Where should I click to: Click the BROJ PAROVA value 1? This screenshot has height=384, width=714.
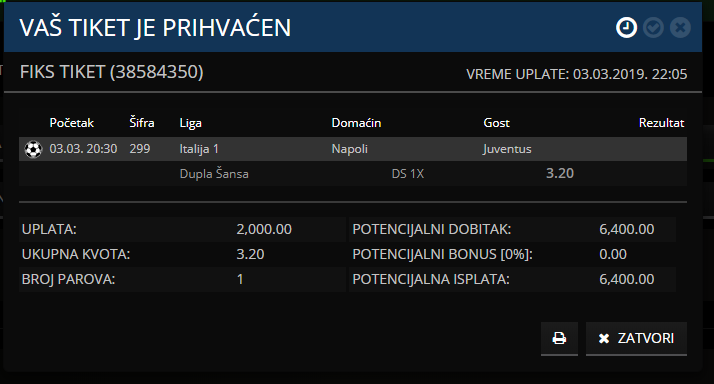[x=240, y=279]
